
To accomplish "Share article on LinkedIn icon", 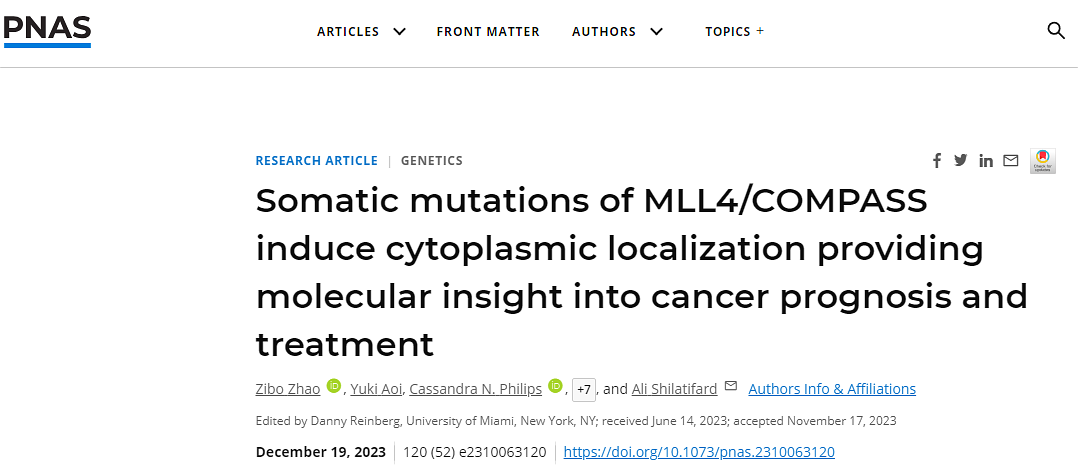I will (986, 161).
